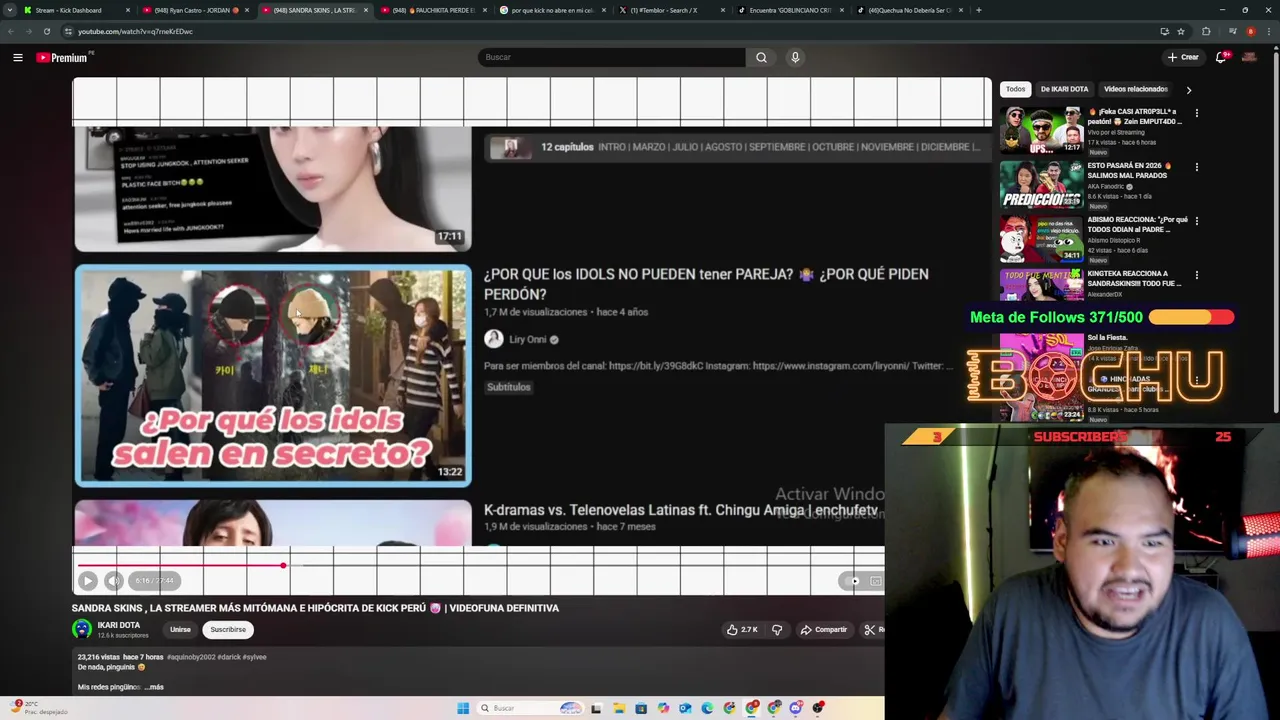Go back in browser history
This screenshot has width=1280, height=720.
tap(11, 31)
